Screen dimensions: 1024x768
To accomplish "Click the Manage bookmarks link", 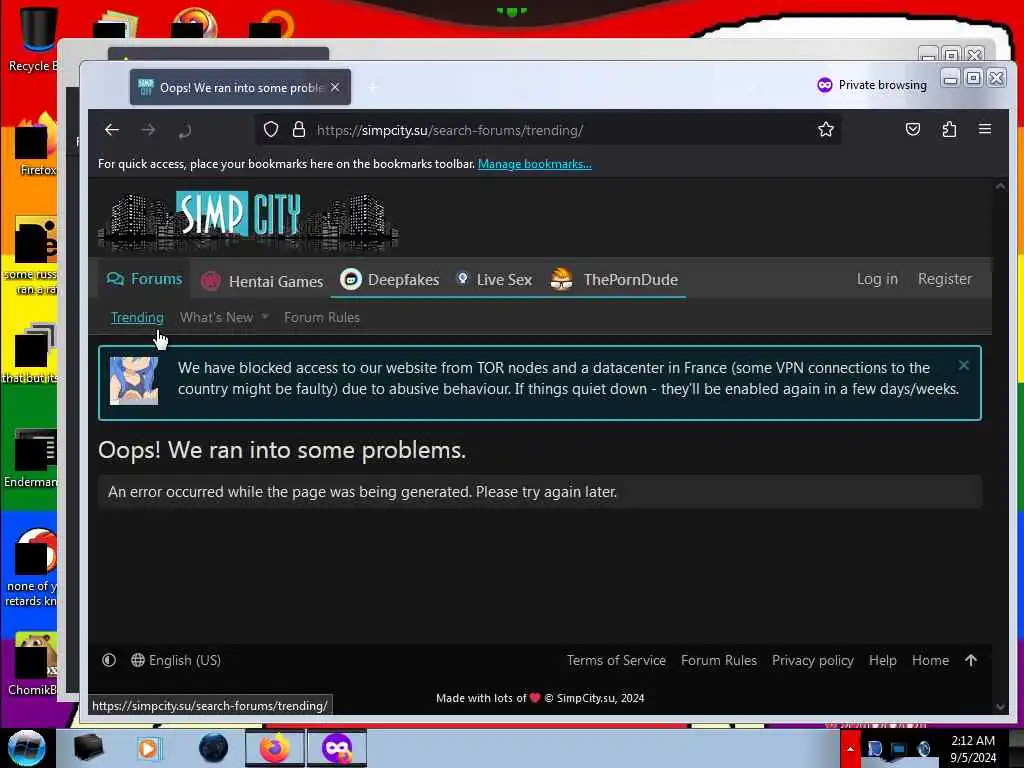I will [535, 164].
